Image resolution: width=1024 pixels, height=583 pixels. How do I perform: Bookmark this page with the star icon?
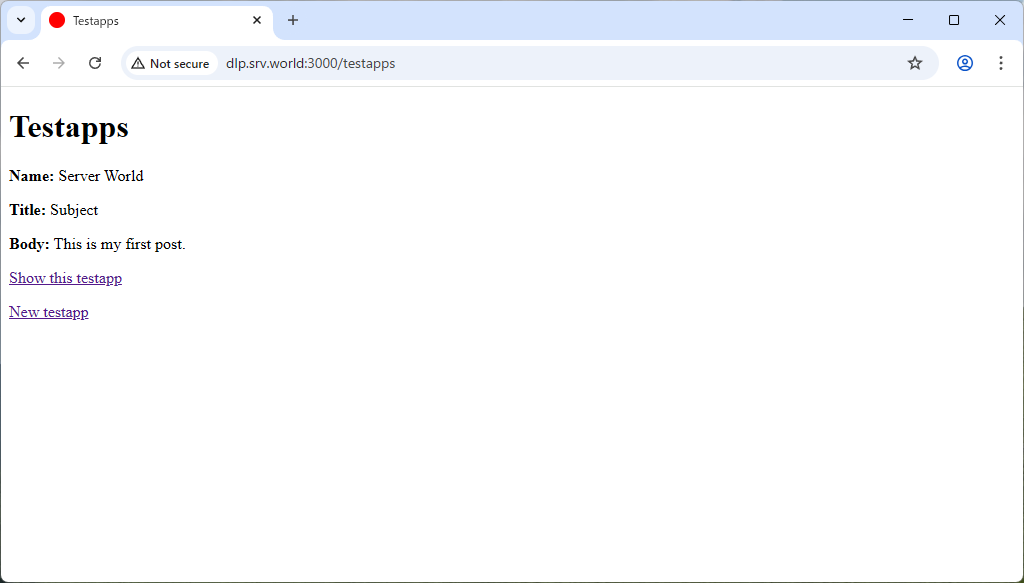(x=914, y=62)
